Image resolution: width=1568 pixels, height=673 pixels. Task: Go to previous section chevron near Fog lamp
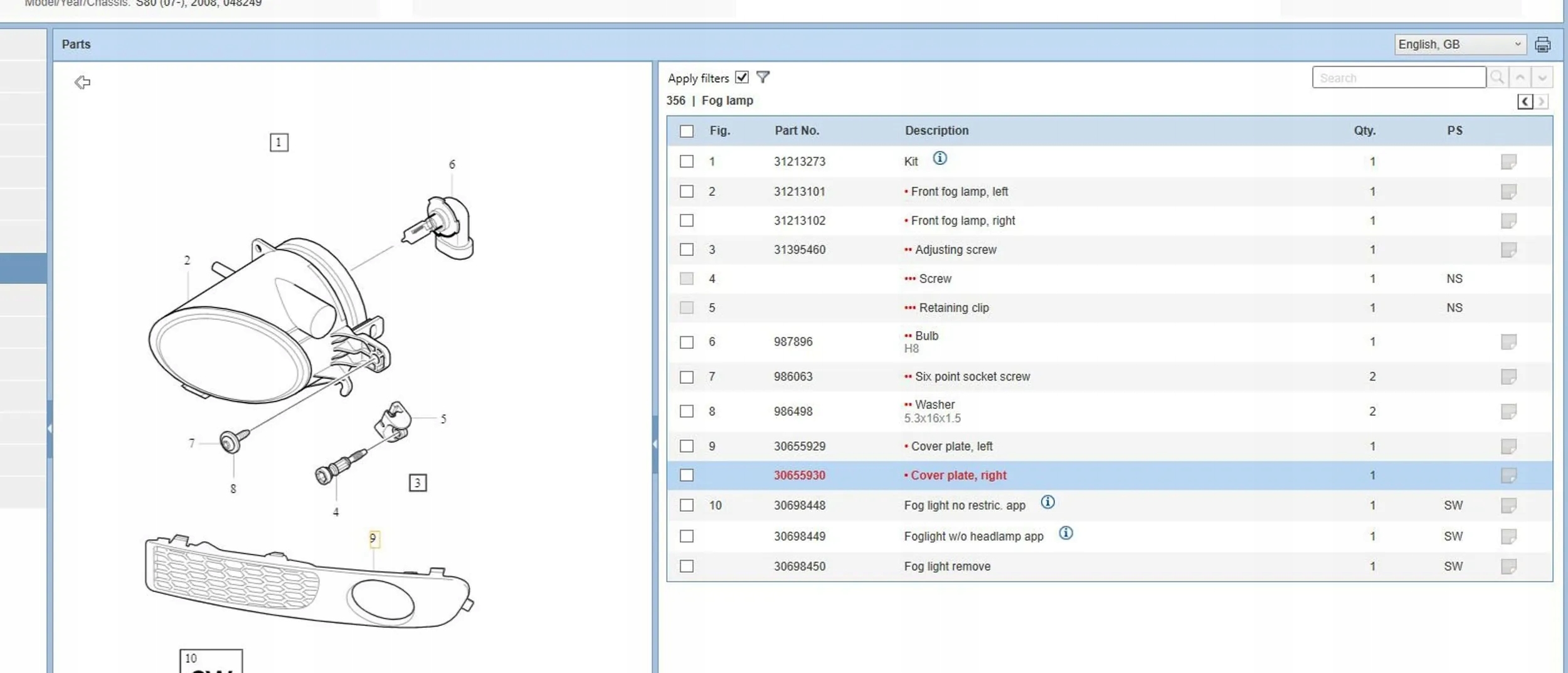(x=1525, y=102)
